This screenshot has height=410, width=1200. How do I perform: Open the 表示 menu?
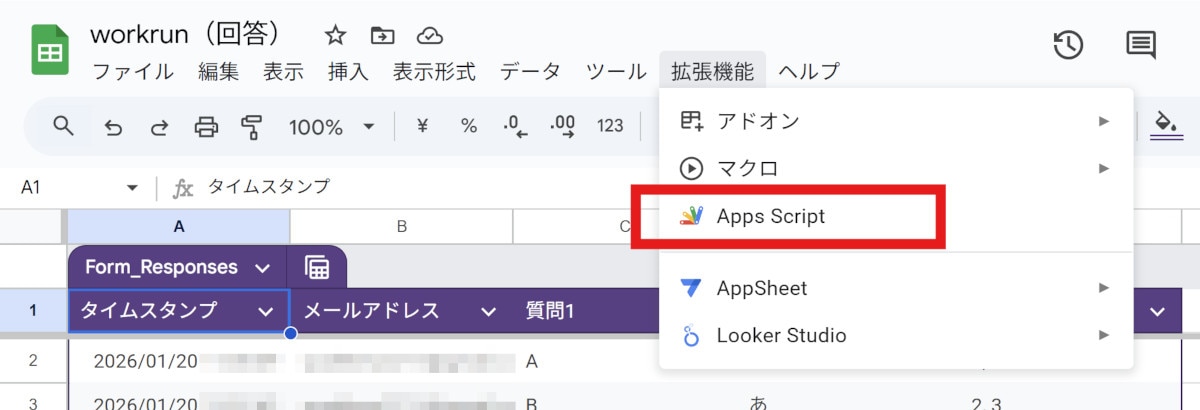point(283,72)
